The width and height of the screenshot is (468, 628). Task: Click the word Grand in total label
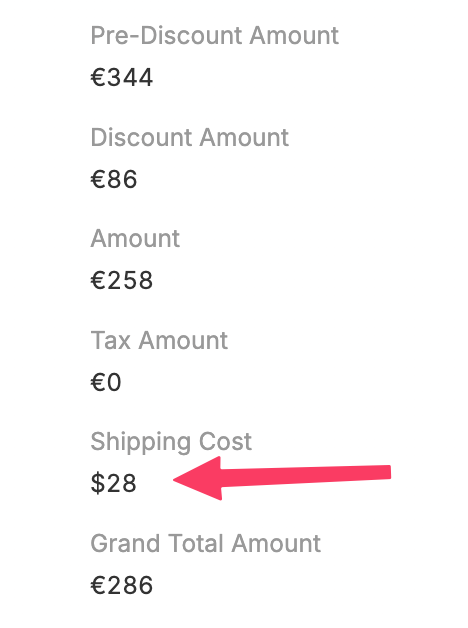coord(125,543)
